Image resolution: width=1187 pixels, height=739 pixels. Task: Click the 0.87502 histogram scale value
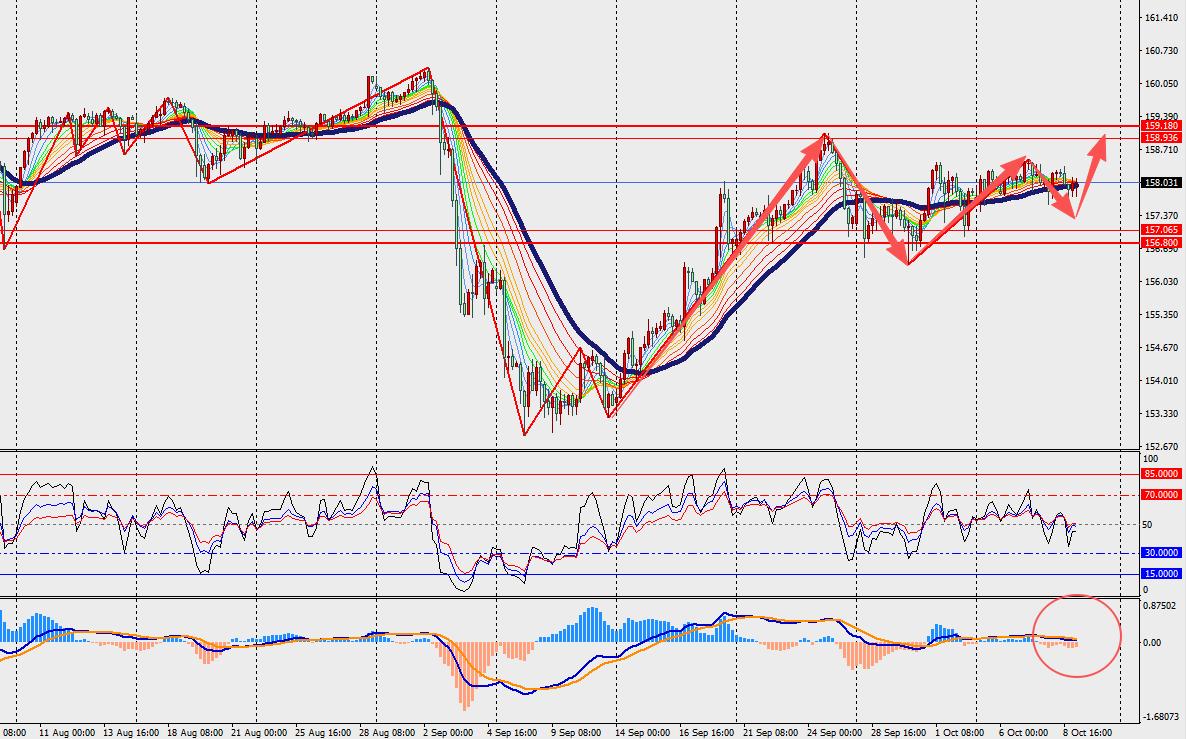[x=1160, y=606]
